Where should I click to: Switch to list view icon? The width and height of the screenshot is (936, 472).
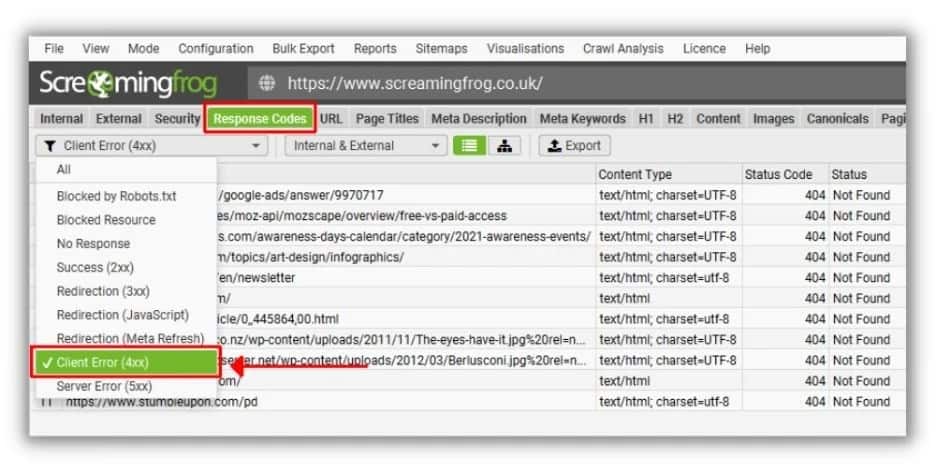469,146
